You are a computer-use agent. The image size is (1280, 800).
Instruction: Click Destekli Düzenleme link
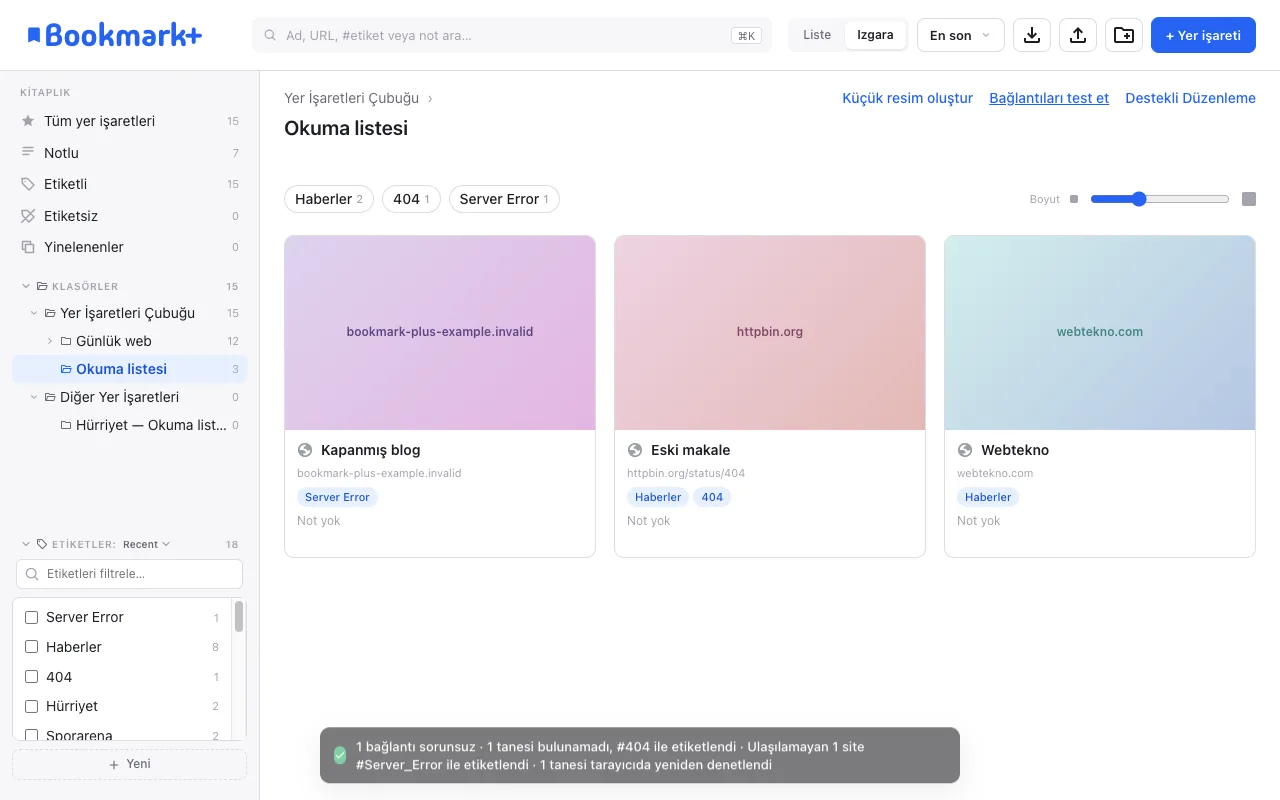click(x=1190, y=98)
